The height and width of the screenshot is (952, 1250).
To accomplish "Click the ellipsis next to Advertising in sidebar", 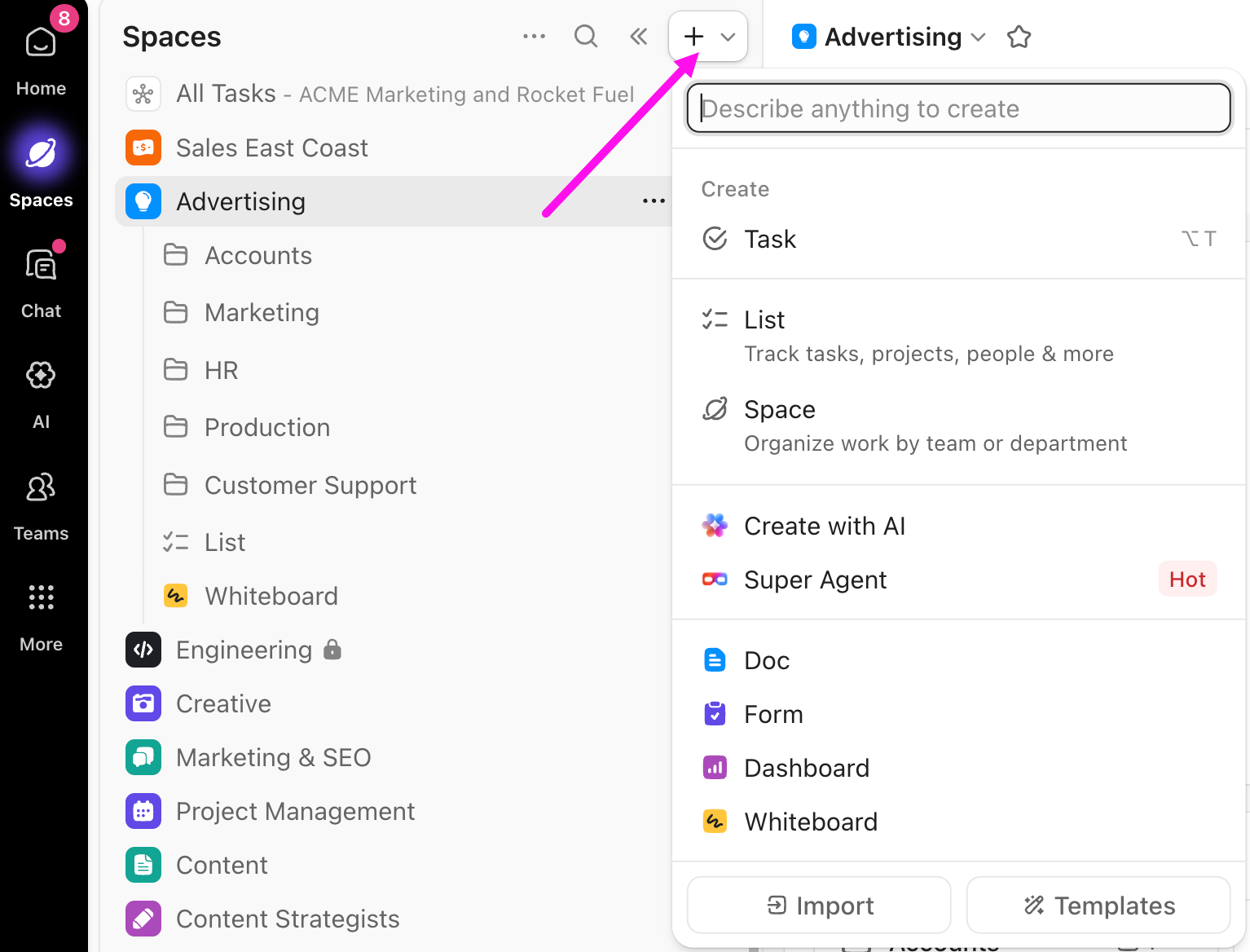I will point(653,201).
